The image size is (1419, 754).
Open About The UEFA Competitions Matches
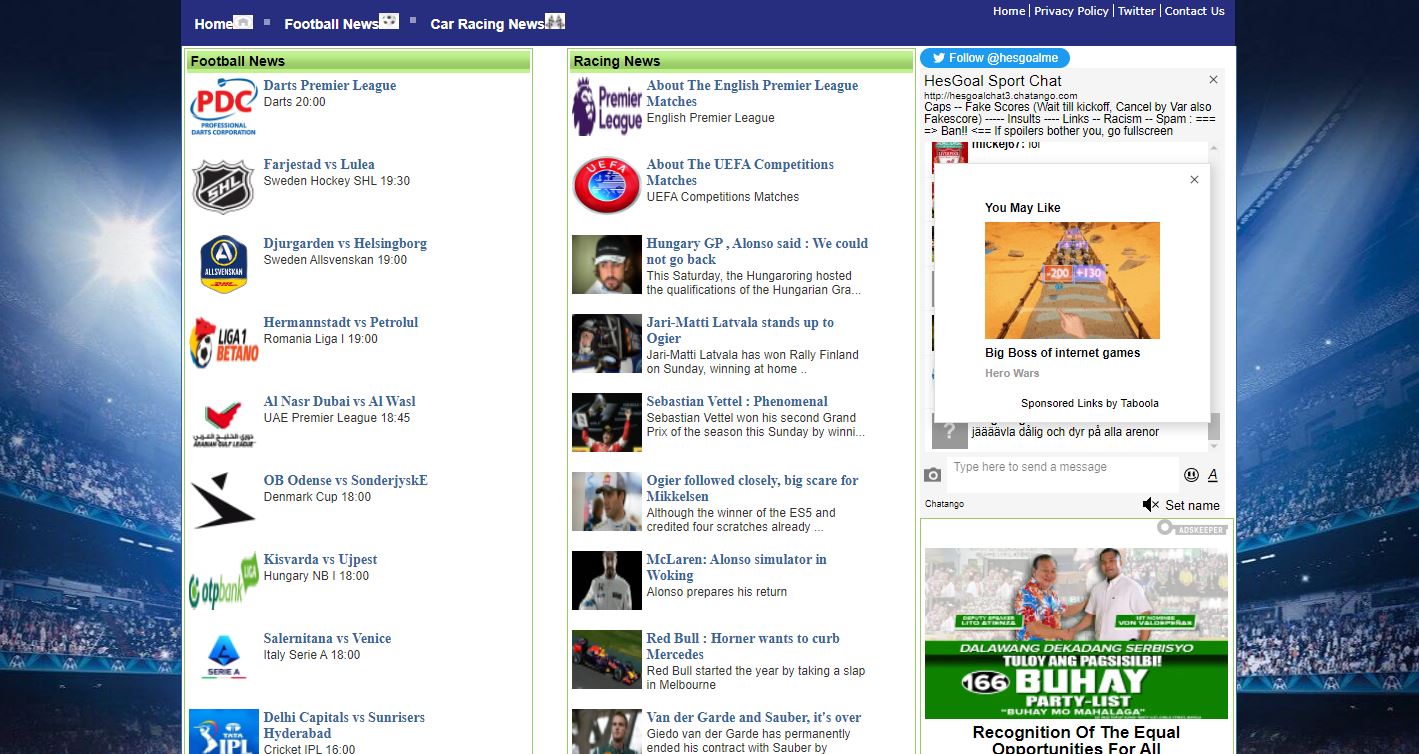(x=740, y=173)
